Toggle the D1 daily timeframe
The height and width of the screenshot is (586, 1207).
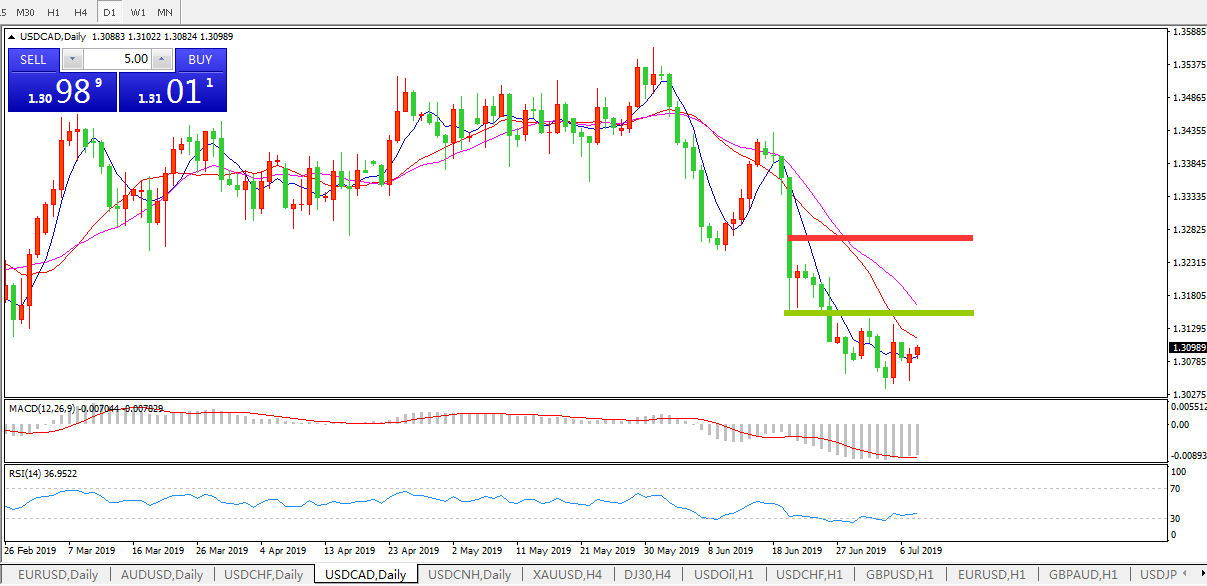109,12
